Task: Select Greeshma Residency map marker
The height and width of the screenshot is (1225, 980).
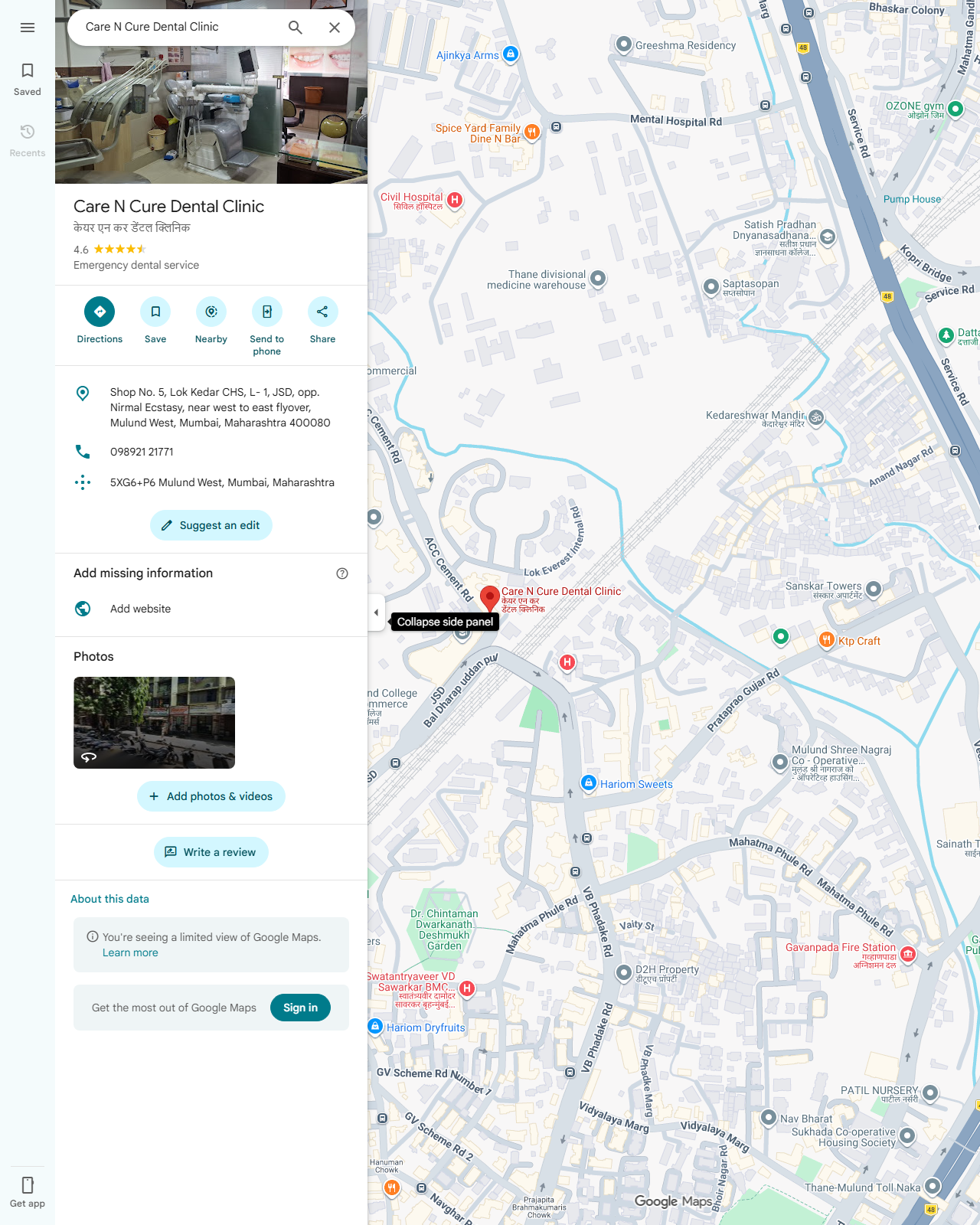Action: pos(624,44)
